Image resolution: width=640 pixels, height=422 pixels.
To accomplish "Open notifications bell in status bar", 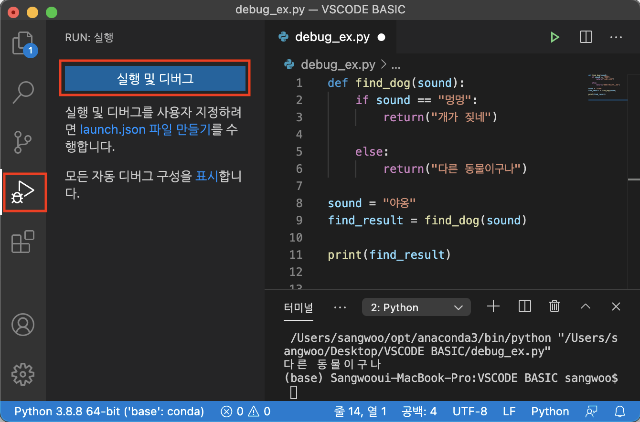I will point(620,411).
